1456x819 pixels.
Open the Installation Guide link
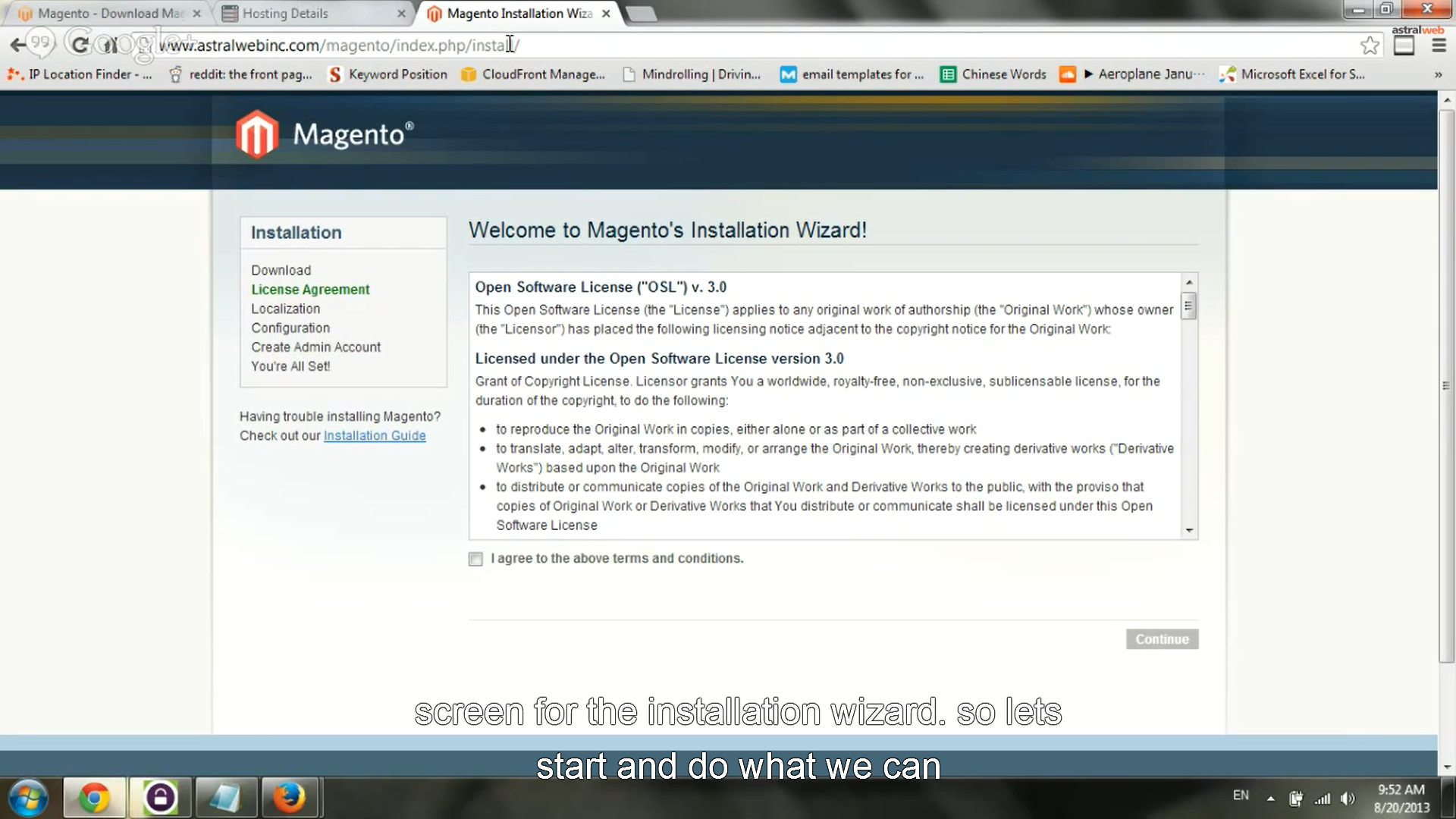coord(375,435)
